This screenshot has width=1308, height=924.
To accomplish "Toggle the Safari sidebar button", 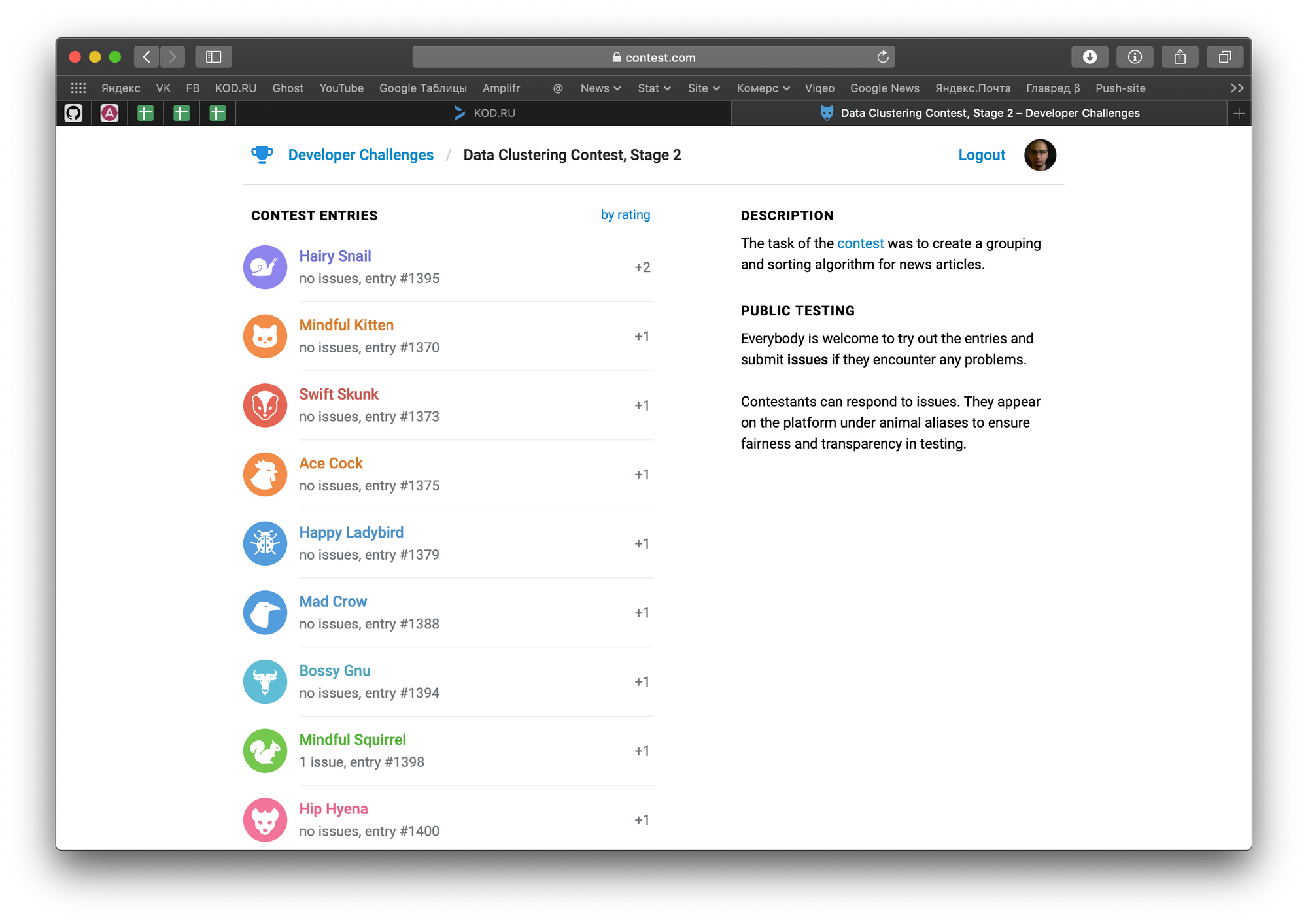I will click(213, 57).
